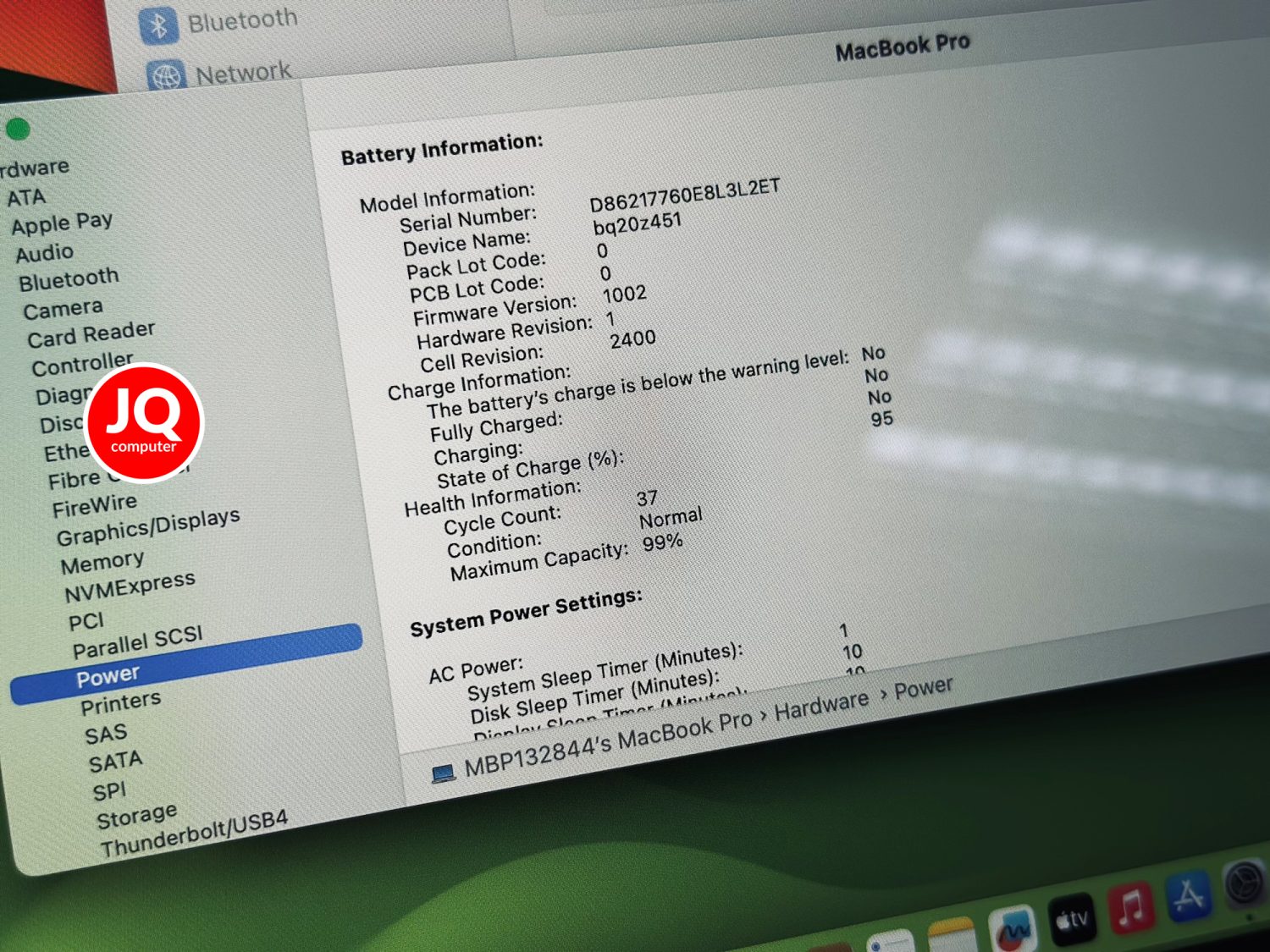Click the Battery Information heading
The width and height of the screenshot is (1270, 952).
click(442, 150)
